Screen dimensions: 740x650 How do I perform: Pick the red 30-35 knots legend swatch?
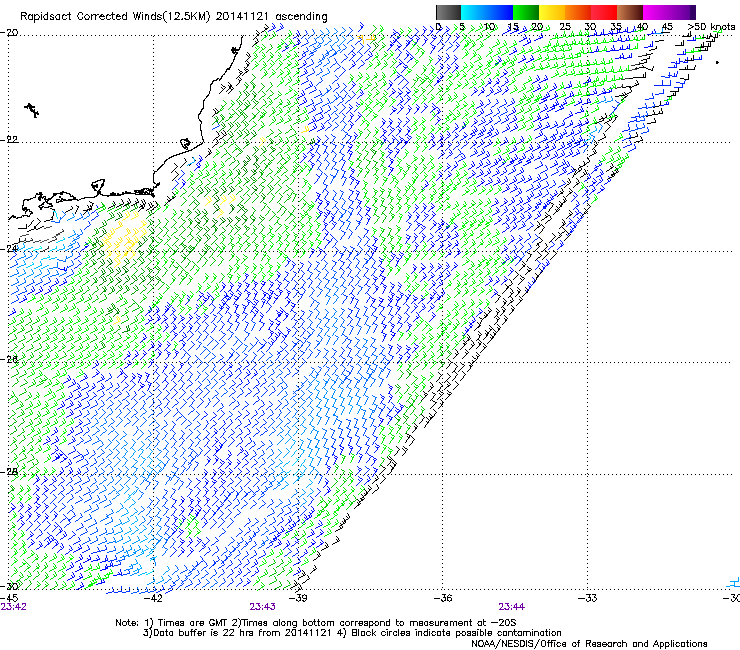tap(604, 12)
